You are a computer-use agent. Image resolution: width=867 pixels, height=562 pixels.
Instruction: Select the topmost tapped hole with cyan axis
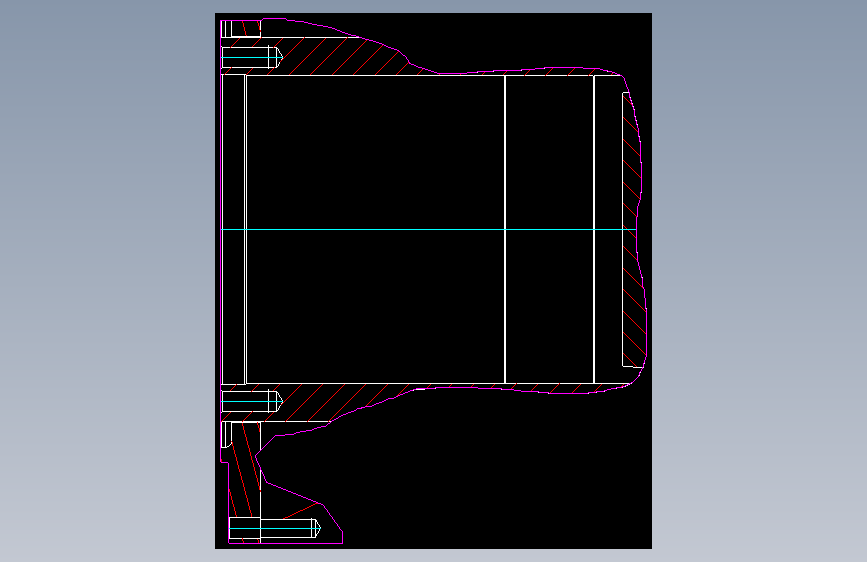252,58
